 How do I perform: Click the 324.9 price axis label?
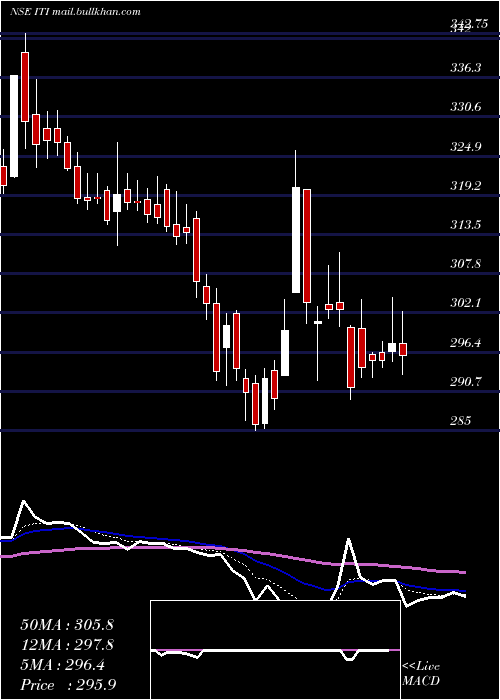465,146
